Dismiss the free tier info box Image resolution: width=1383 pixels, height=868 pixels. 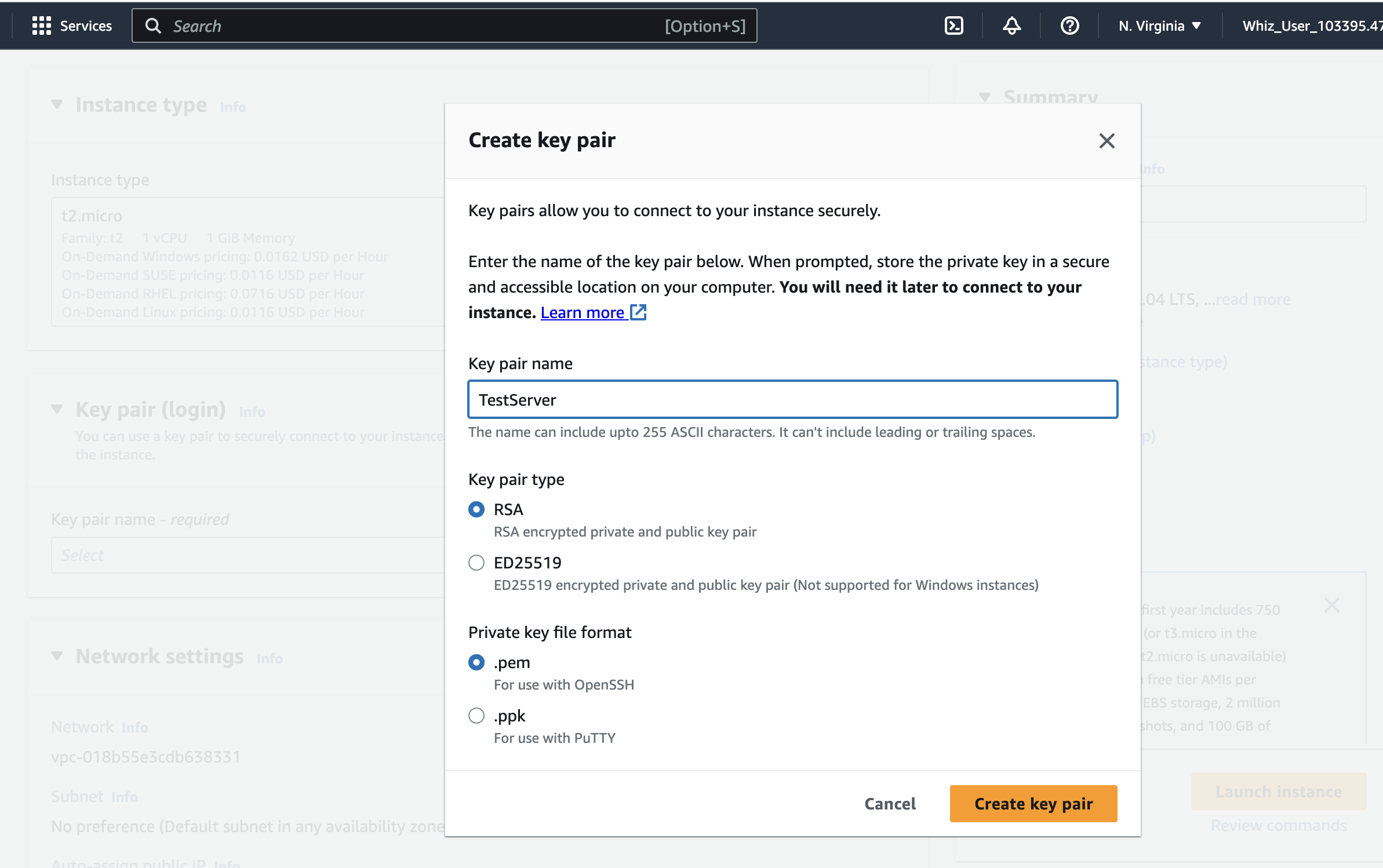click(x=1331, y=606)
